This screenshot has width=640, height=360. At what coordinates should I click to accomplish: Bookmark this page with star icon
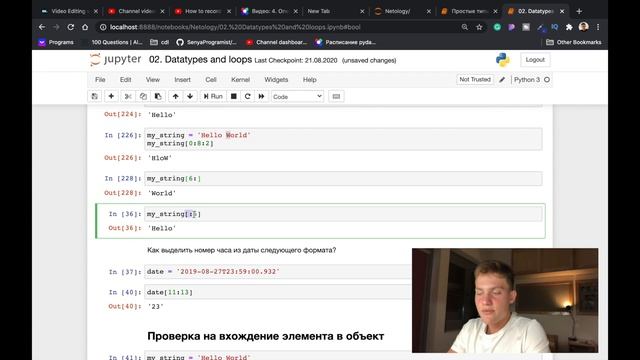479,27
